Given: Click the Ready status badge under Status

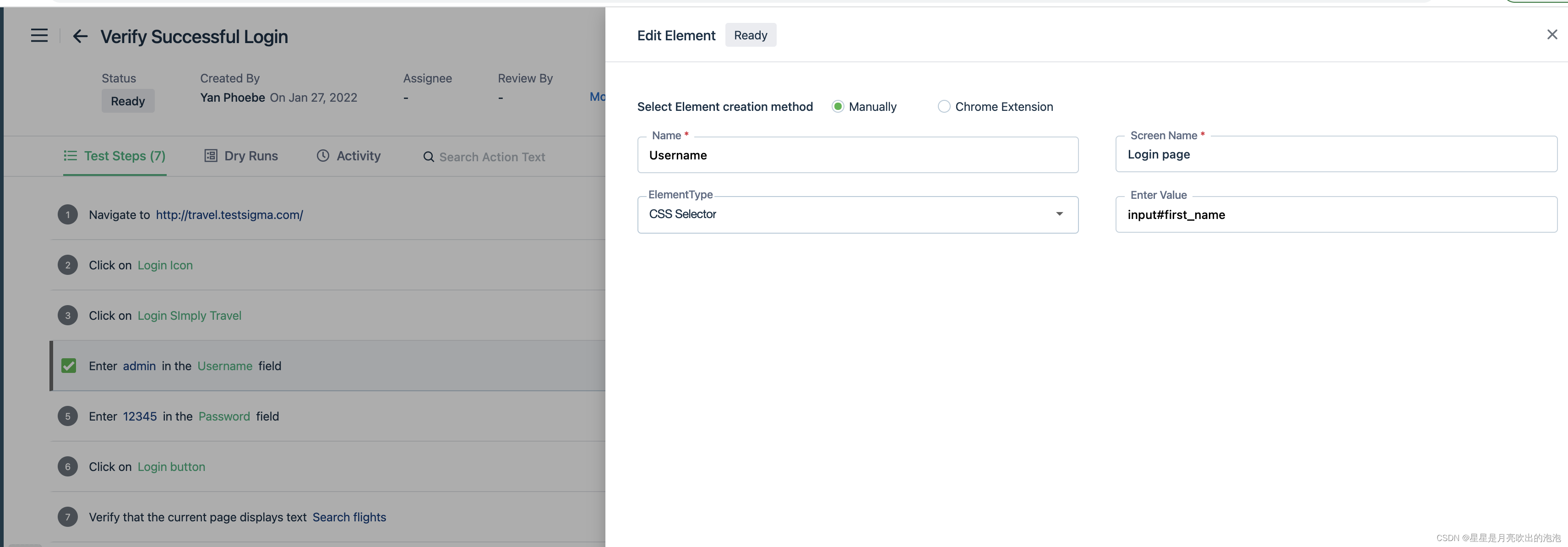Looking at the screenshot, I should (x=128, y=101).
